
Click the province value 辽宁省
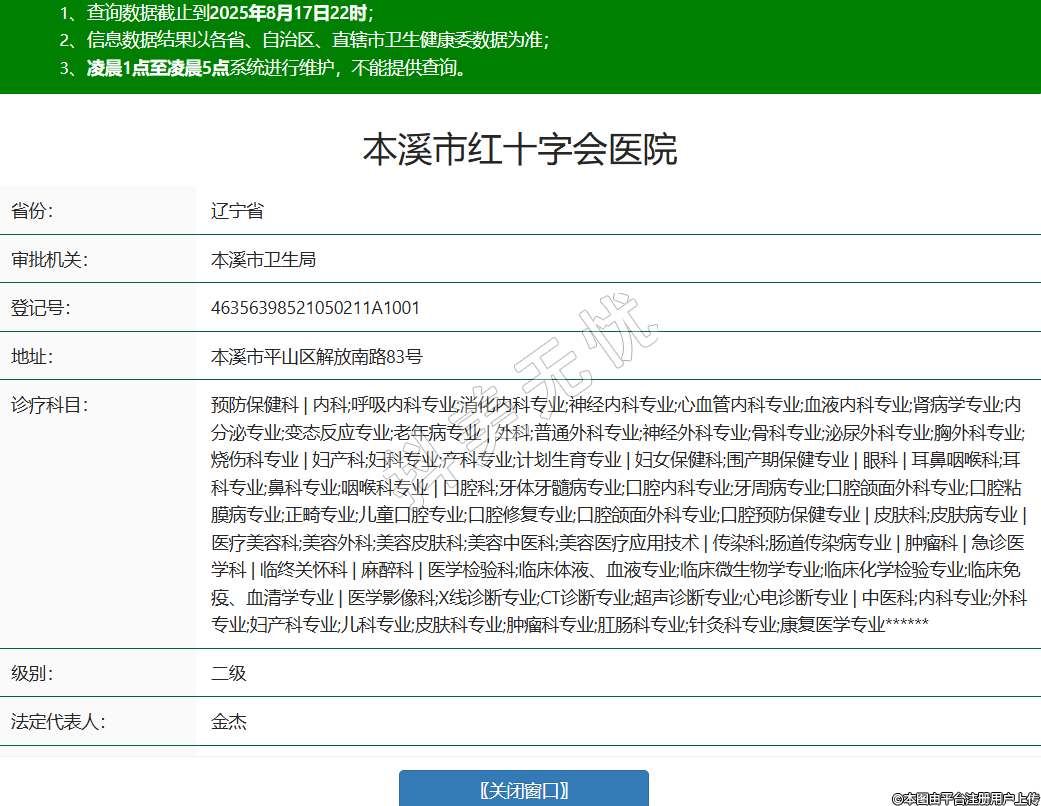[237, 211]
